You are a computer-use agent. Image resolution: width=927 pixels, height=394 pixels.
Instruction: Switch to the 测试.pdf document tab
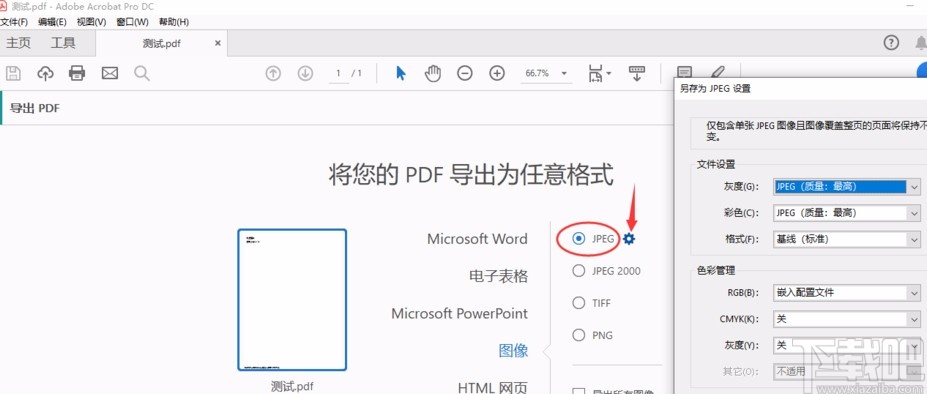point(161,44)
